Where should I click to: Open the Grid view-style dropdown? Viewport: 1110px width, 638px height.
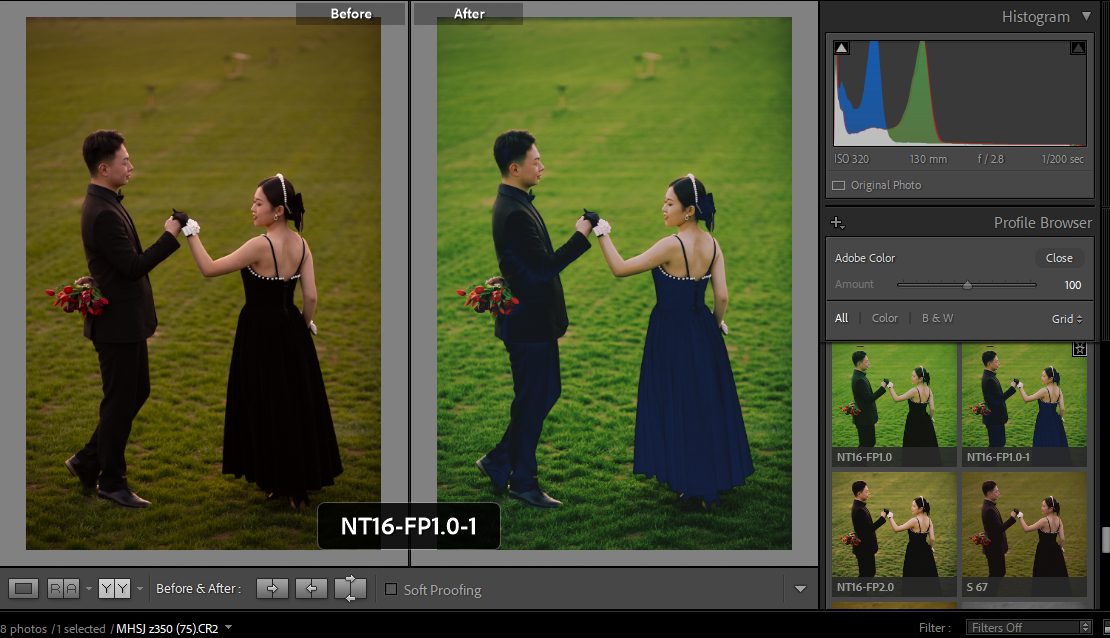1066,319
